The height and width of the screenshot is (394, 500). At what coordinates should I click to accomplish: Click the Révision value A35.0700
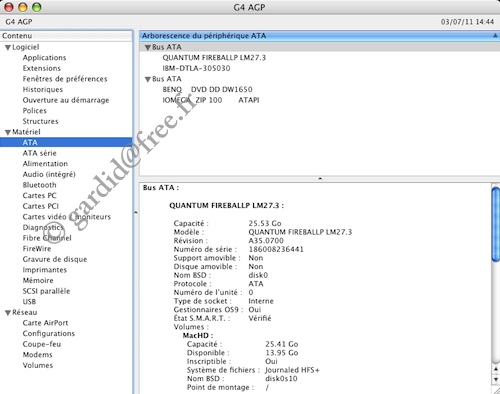[x=266, y=241]
